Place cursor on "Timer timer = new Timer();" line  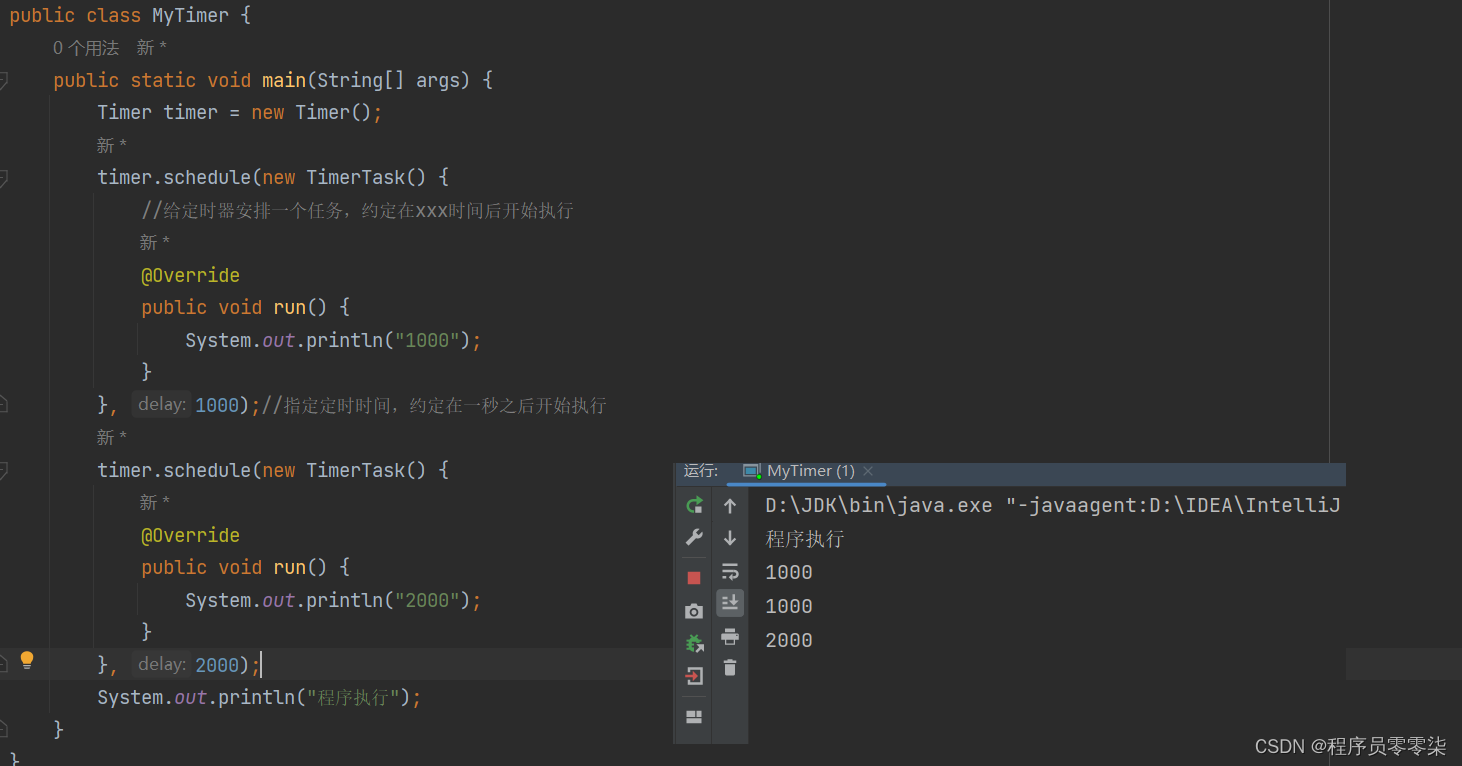pos(240,113)
